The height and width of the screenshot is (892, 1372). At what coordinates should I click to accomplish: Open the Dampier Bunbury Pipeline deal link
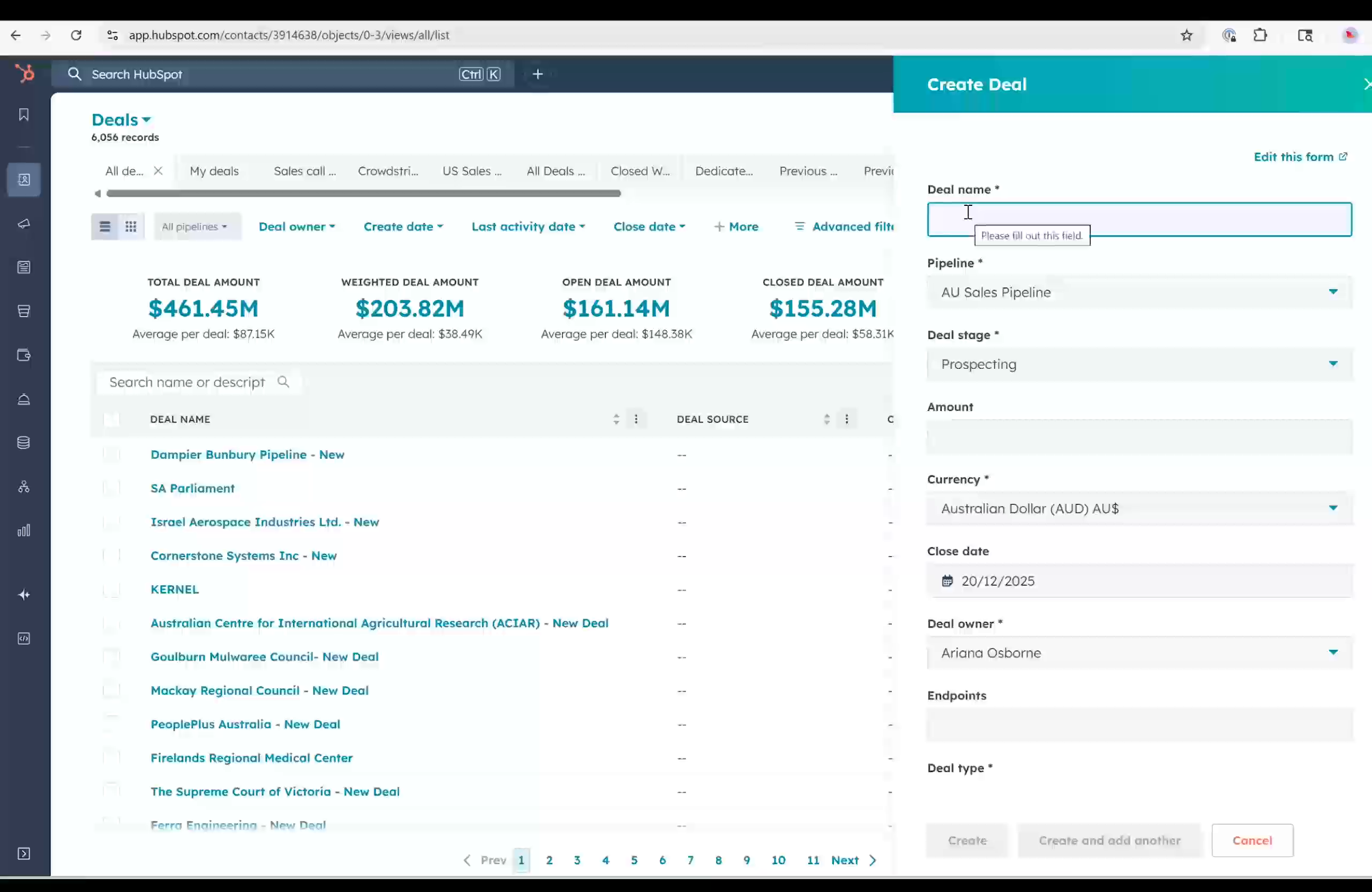(x=247, y=455)
